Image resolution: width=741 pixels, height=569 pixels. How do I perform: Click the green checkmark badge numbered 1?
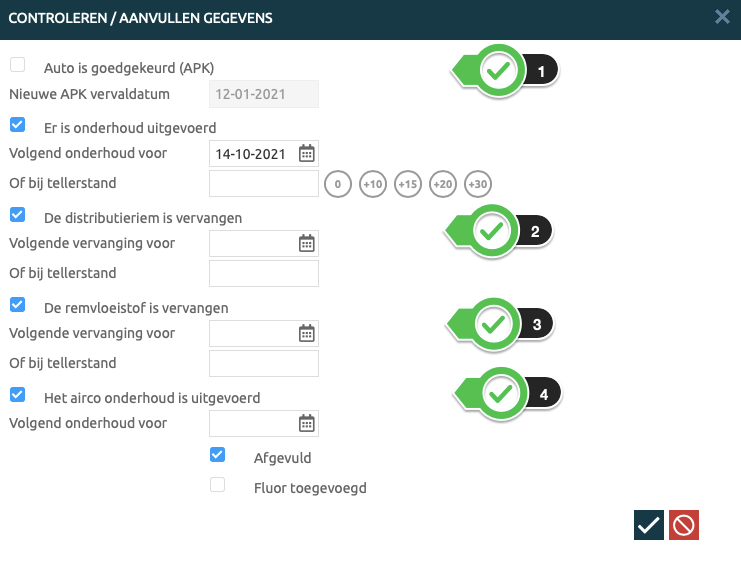(x=498, y=71)
